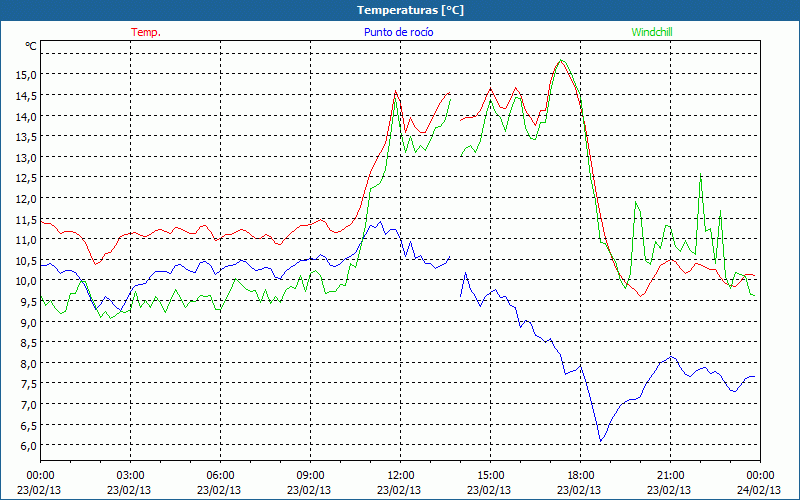Viewport: 800px width, 500px height.
Task: Click the 15,0 value on temperature axis
Action: 26,75
